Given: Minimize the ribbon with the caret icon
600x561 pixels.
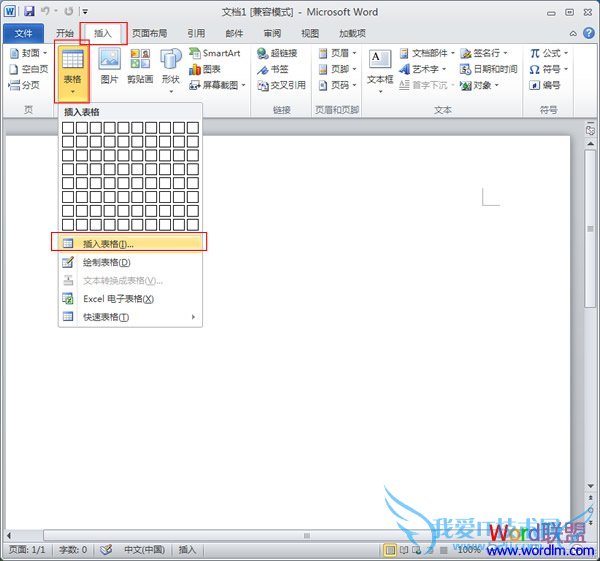Looking at the screenshot, I should coord(573,34).
